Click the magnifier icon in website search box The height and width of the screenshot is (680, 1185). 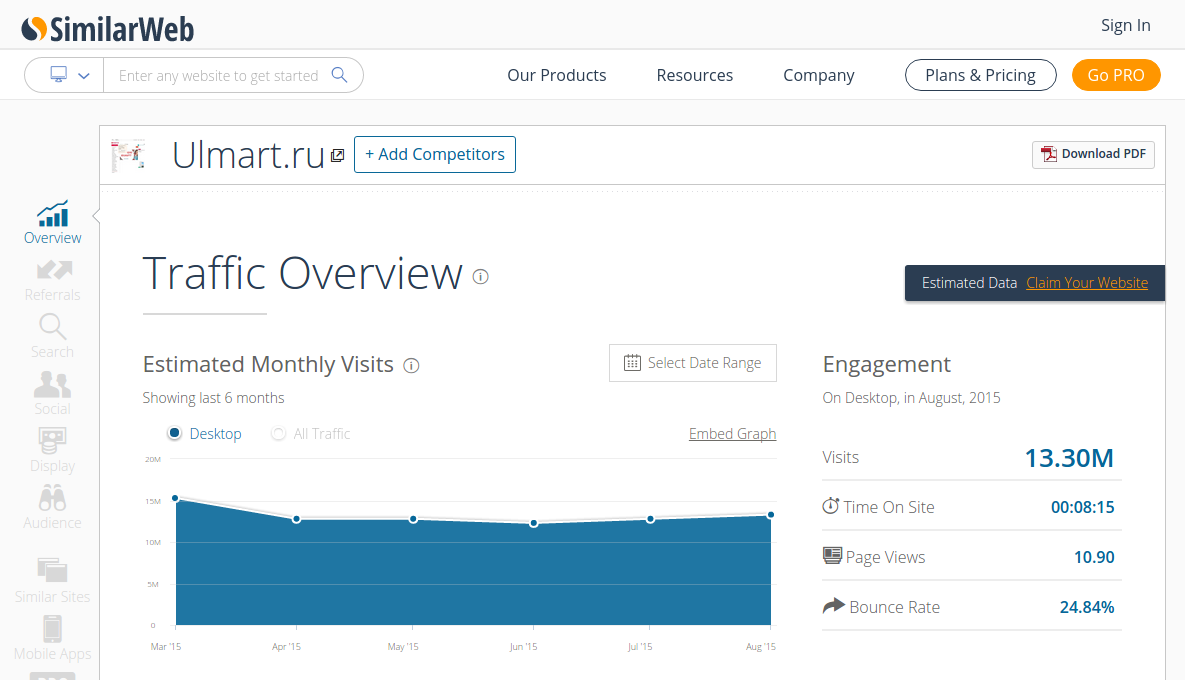tap(339, 75)
